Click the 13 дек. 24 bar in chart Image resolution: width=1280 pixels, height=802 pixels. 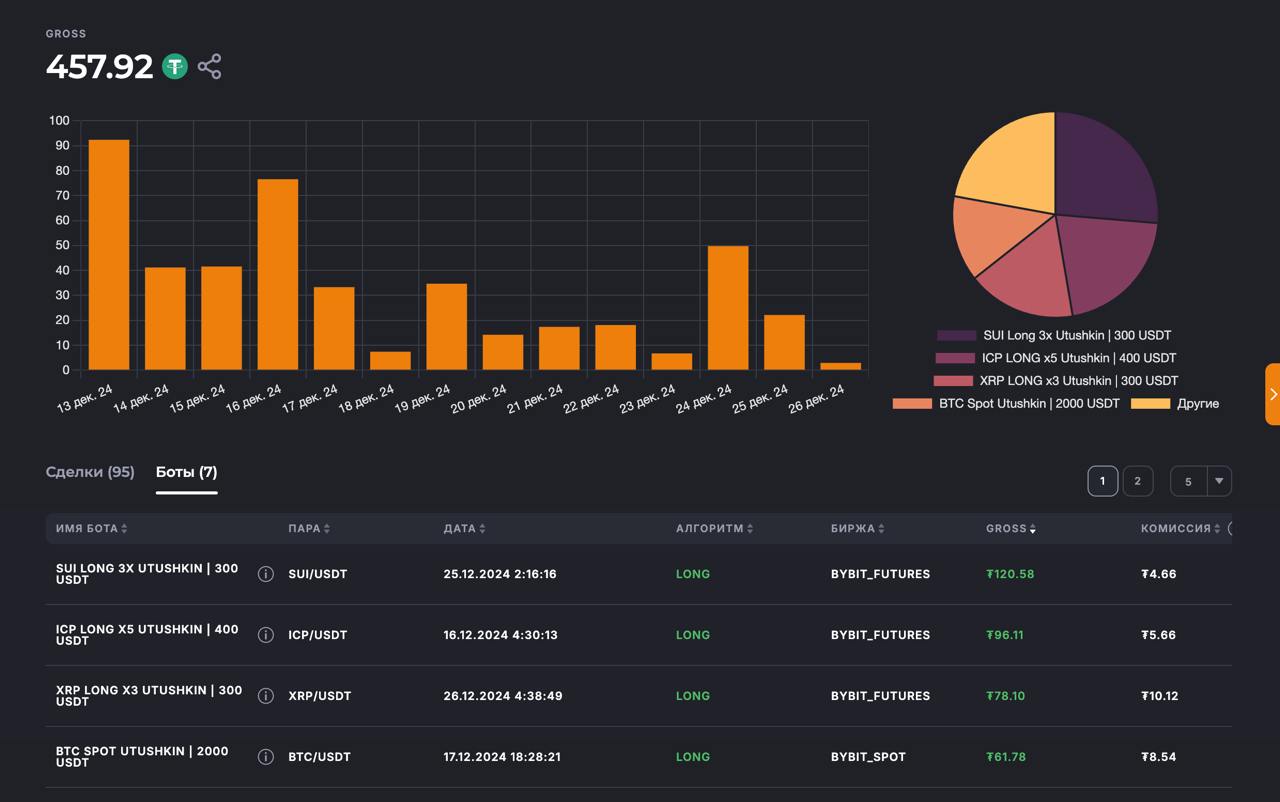(x=109, y=255)
